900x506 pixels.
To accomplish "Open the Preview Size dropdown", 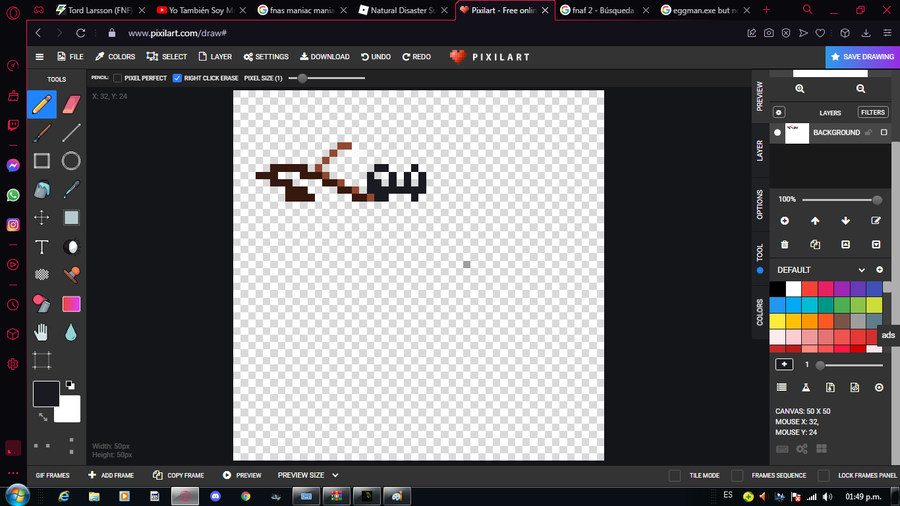I will (308, 475).
